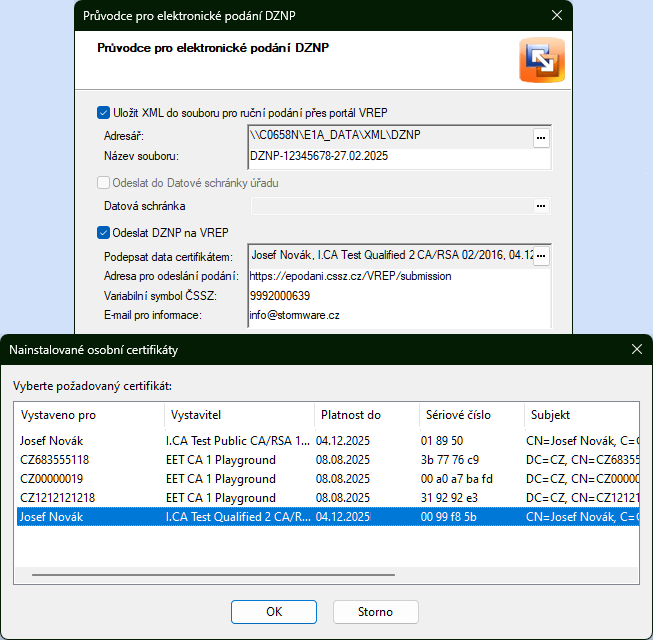Open certificate picker next to Podepsat data certifikátem
653x640 pixels.
click(541, 257)
